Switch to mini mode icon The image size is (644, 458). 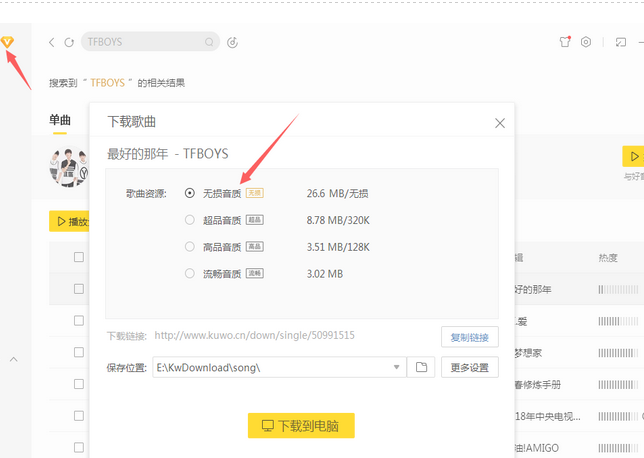pos(621,42)
